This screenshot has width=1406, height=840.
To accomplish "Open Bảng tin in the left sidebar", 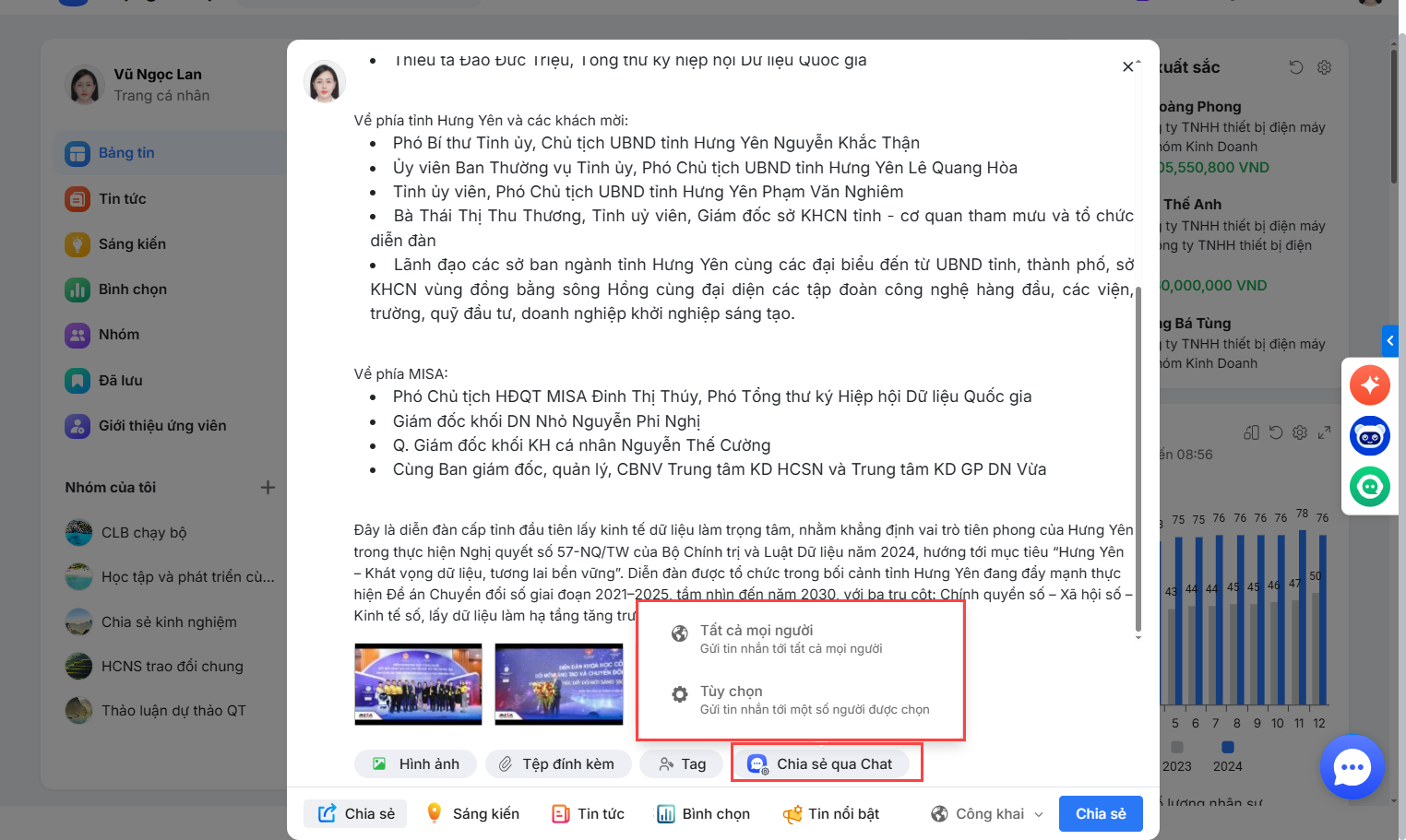I will [171, 153].
